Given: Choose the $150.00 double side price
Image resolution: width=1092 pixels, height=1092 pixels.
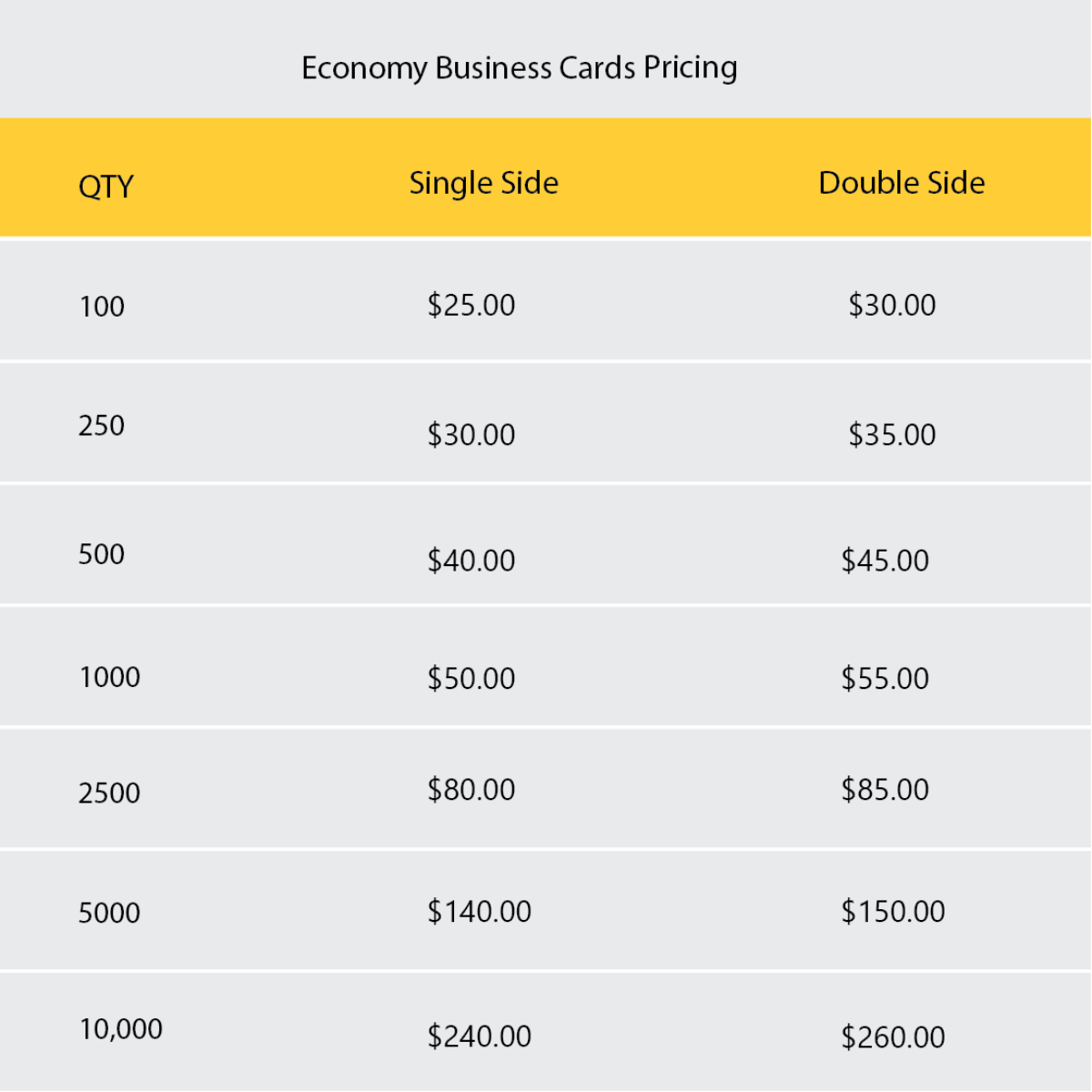Looking at the screenshot, I should click(893, 911).
